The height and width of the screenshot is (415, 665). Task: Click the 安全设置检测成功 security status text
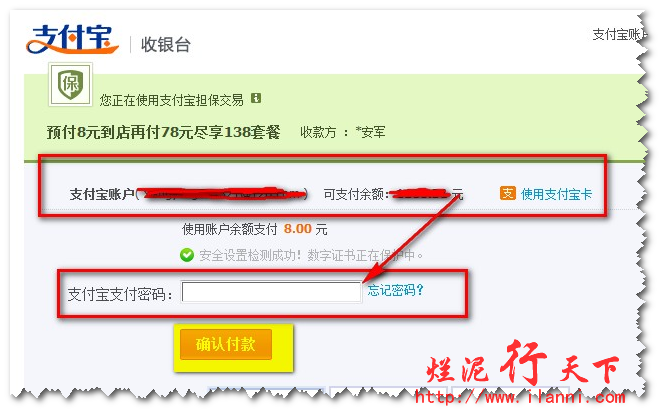(x=311, y=255)
